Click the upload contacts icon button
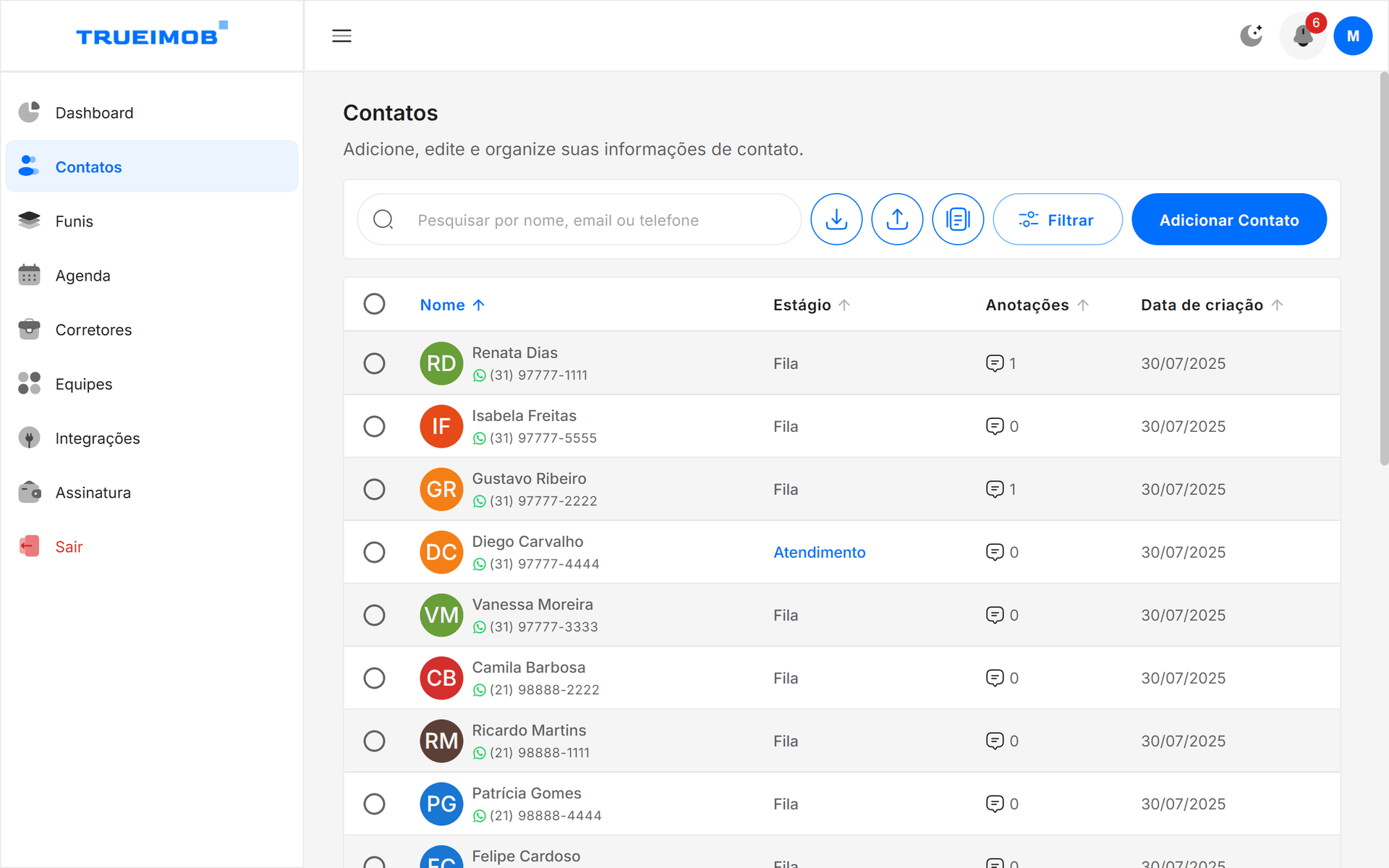The height and width of the screenshot is (868, 1389). pyautogui.click(x=897, y=219)
